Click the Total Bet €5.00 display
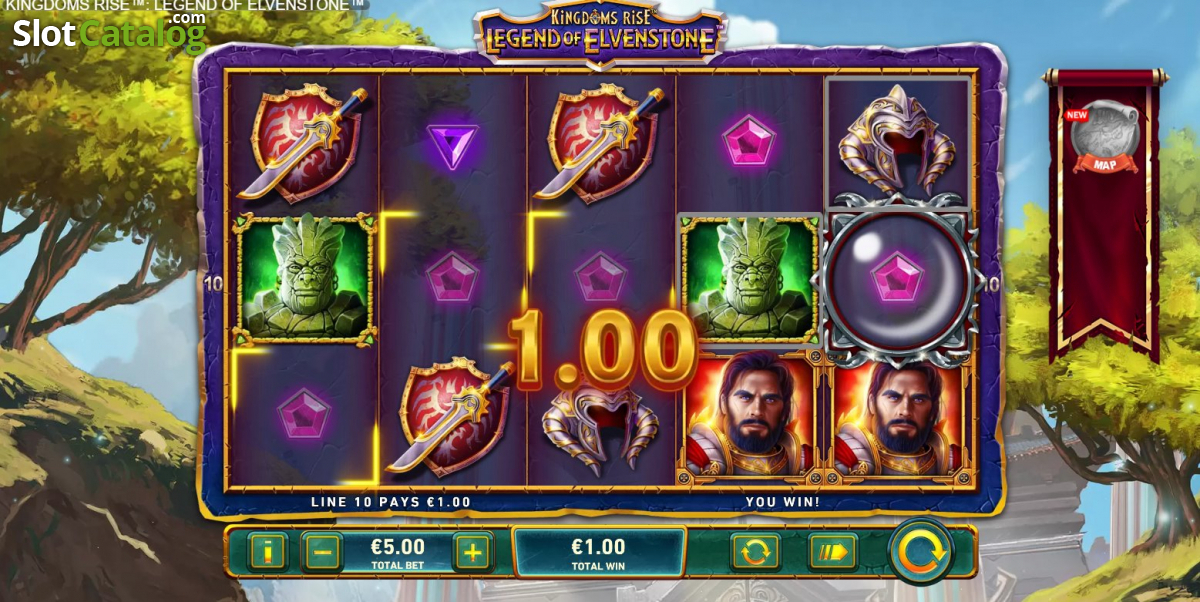The image size is (1200, 602). coord(398,552)
